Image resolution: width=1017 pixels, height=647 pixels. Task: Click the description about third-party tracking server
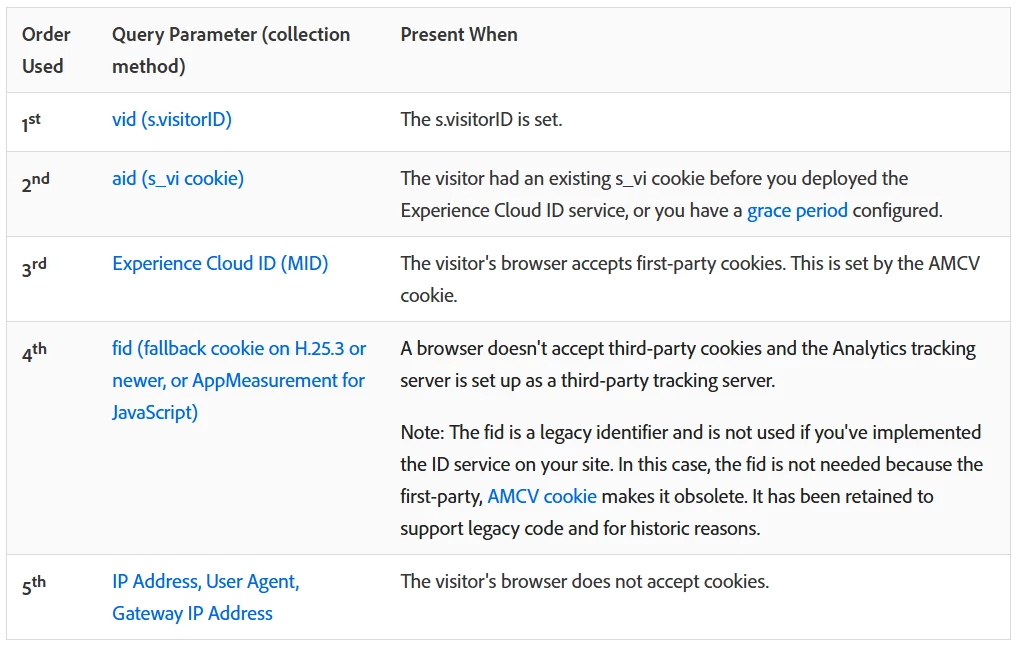(x=688, y=365)
